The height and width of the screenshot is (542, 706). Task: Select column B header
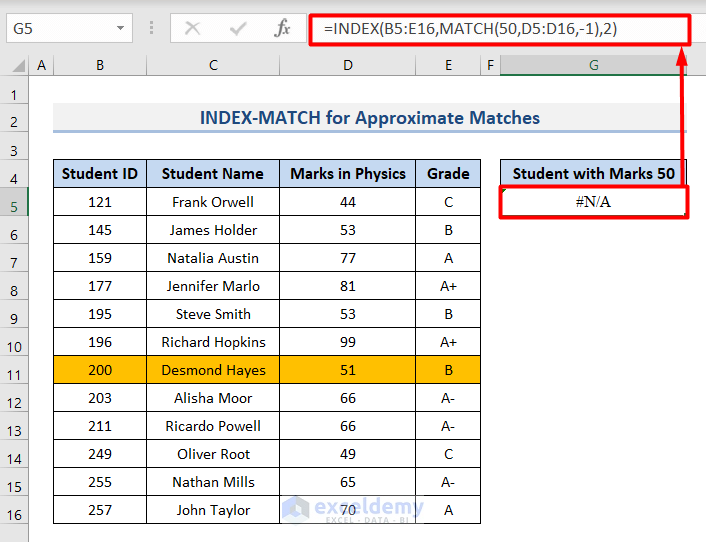click(100, 66)
